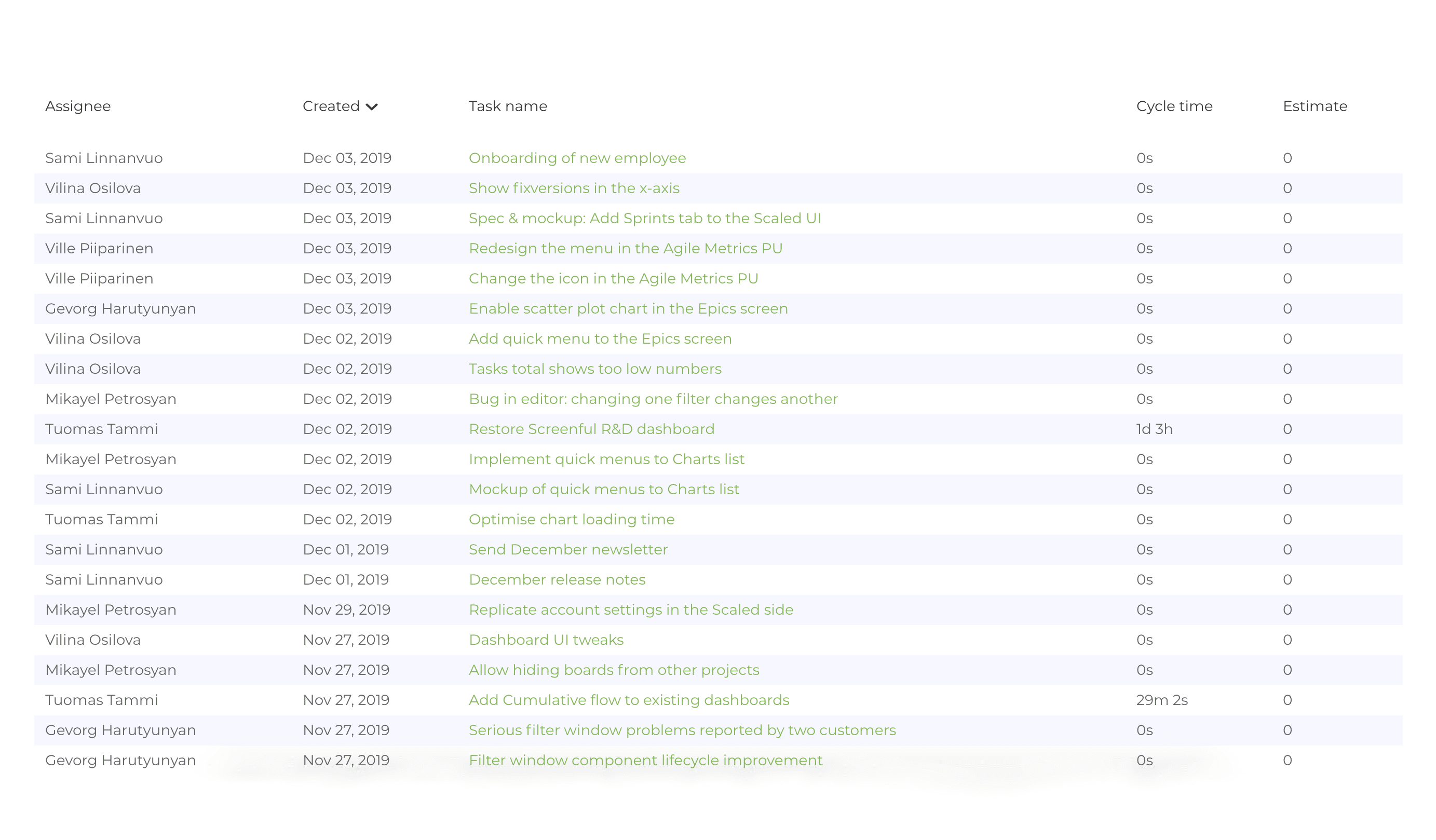
Task: Open the December release notes task
Action: click(557, 579)
